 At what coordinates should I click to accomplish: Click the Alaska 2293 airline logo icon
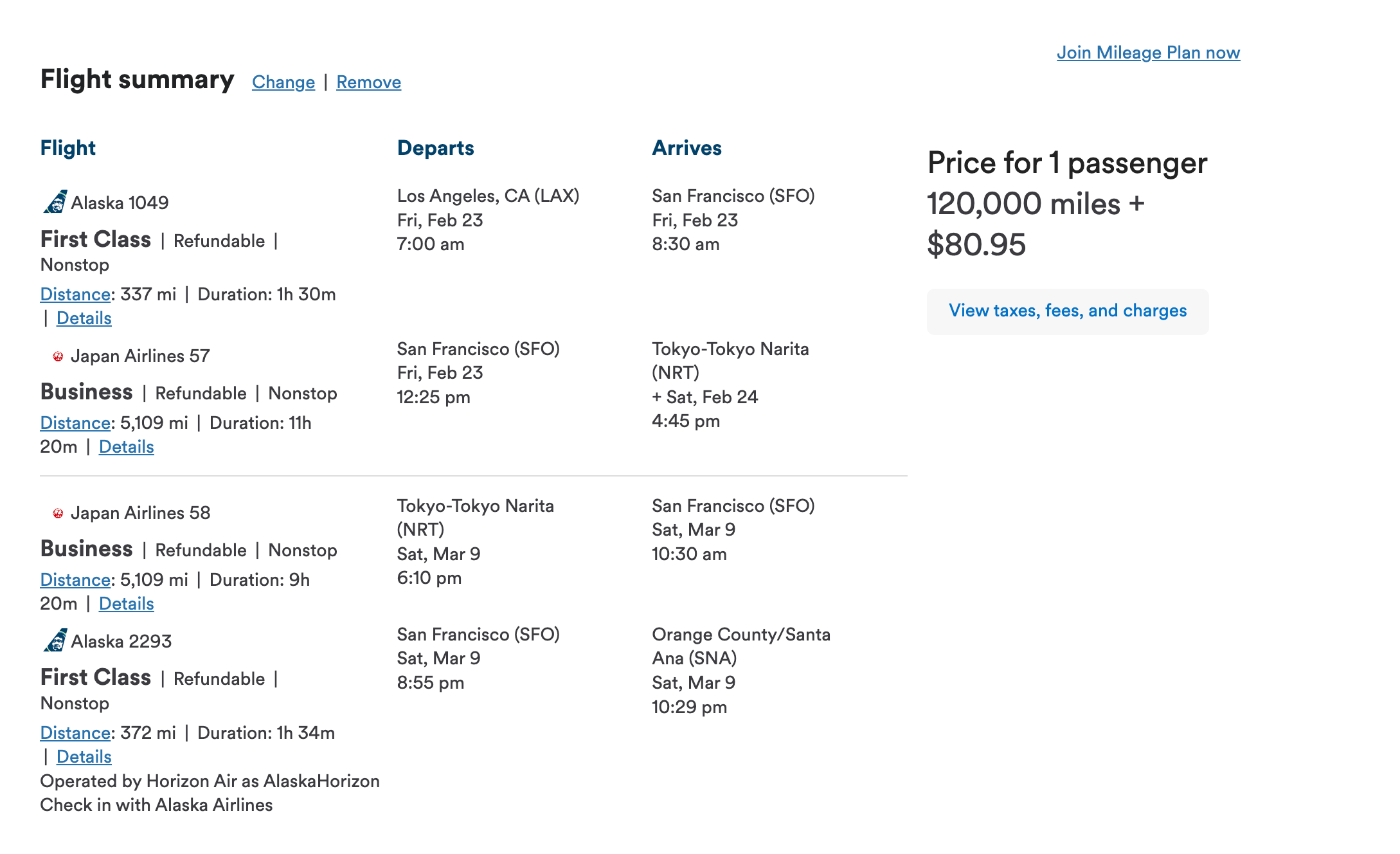pos(55,640)
